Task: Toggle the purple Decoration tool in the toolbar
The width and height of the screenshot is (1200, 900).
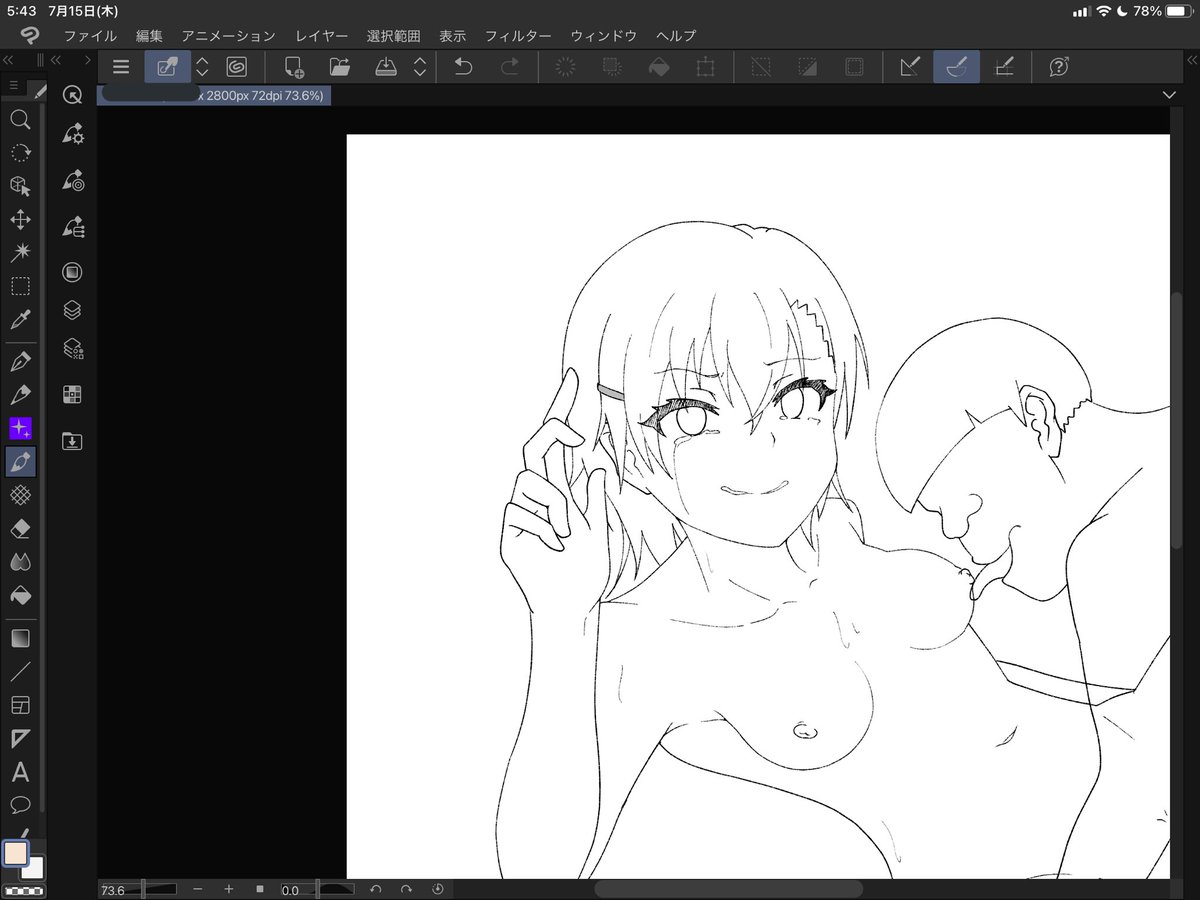Action: [20, 427]
